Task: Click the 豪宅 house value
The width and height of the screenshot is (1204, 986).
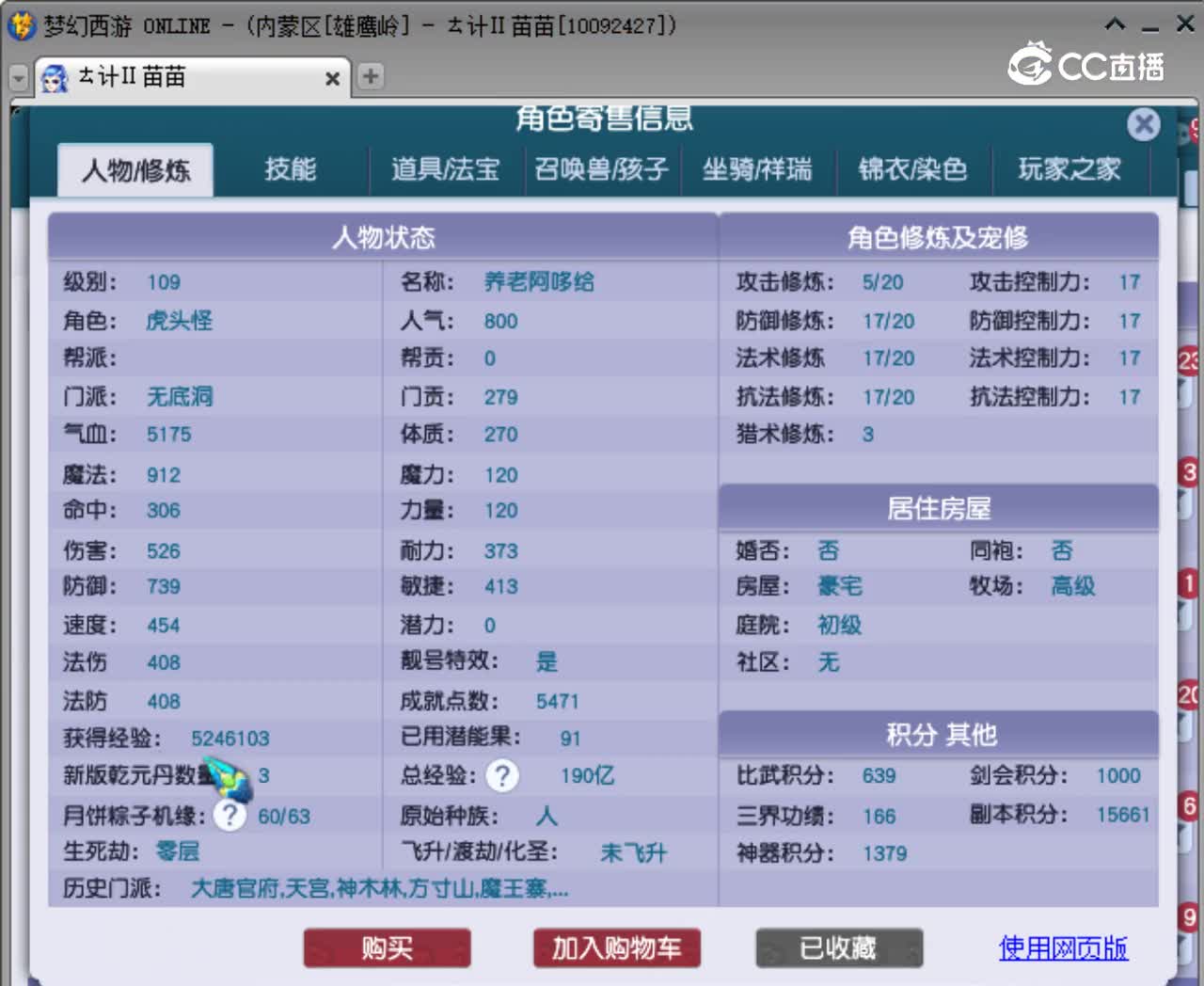Action: (840, 586)
